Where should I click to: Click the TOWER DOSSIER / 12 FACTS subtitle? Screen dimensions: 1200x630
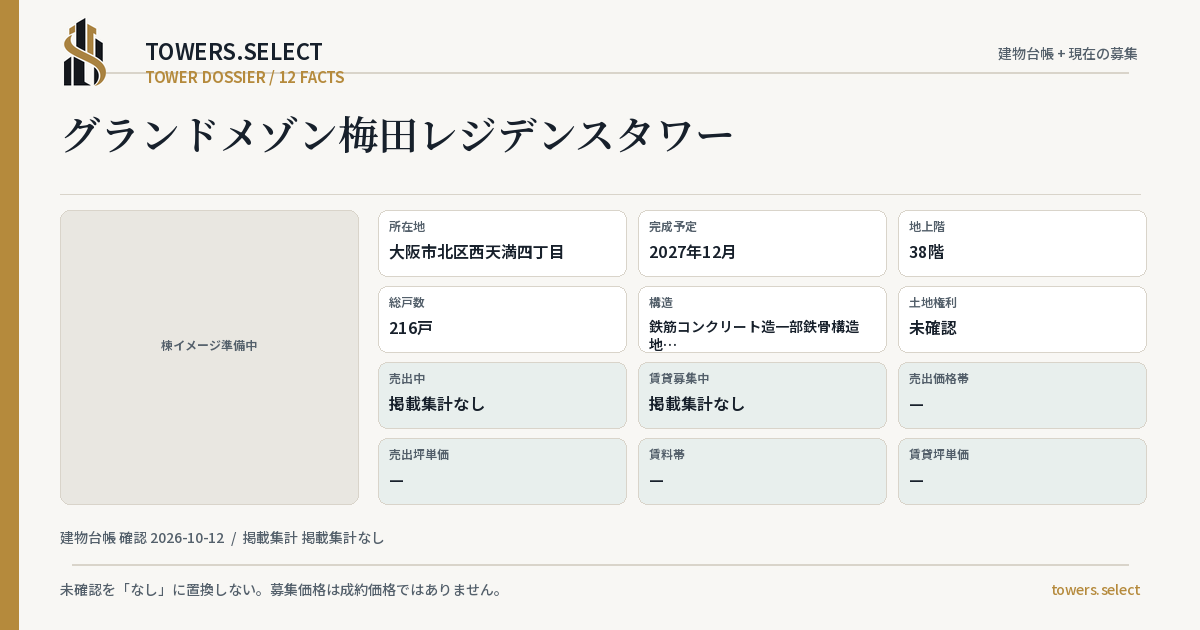pyautogui.click(x=245, y=77)
